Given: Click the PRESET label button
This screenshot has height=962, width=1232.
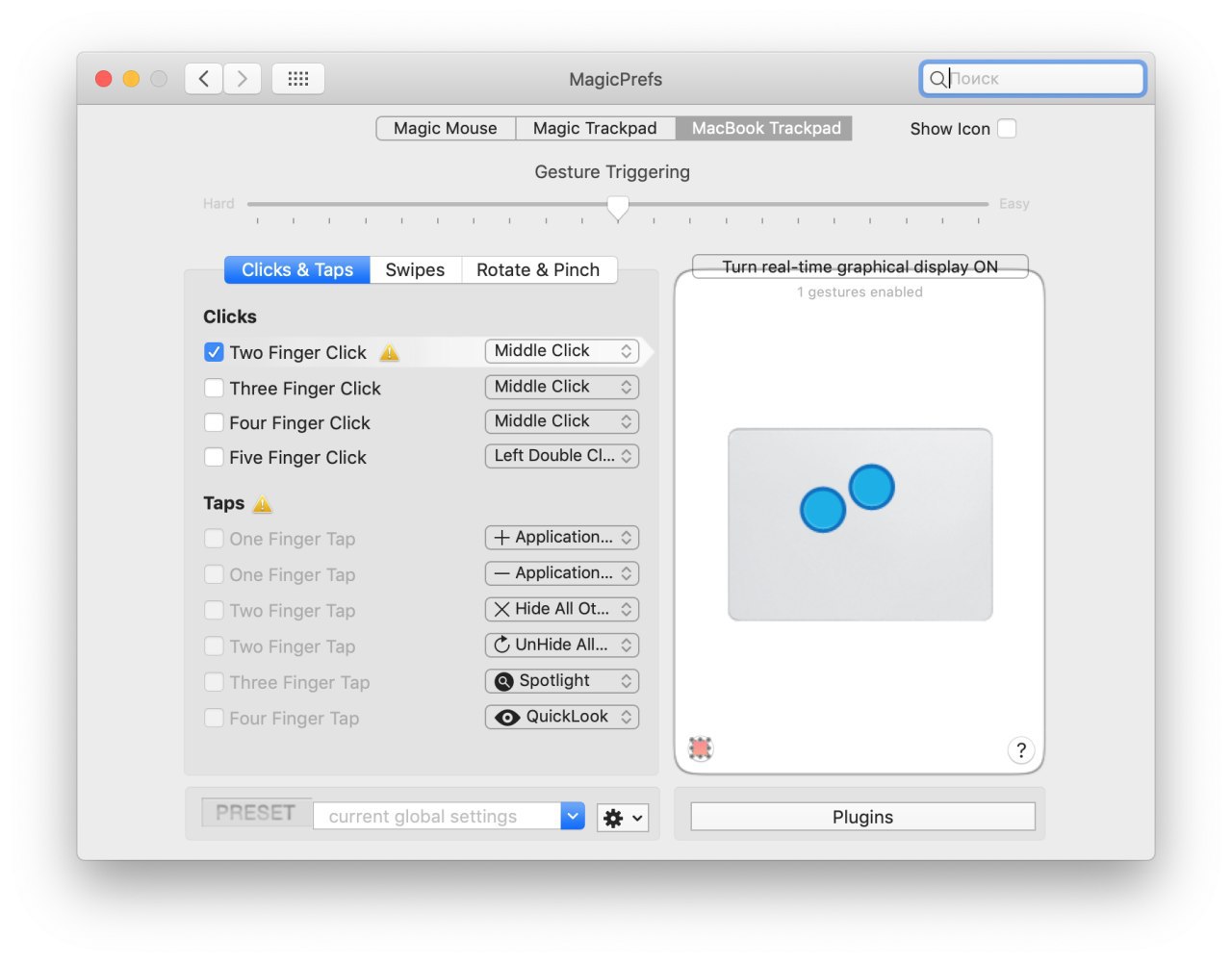Looking at the screenshot, I should click(x=256, y=813).
